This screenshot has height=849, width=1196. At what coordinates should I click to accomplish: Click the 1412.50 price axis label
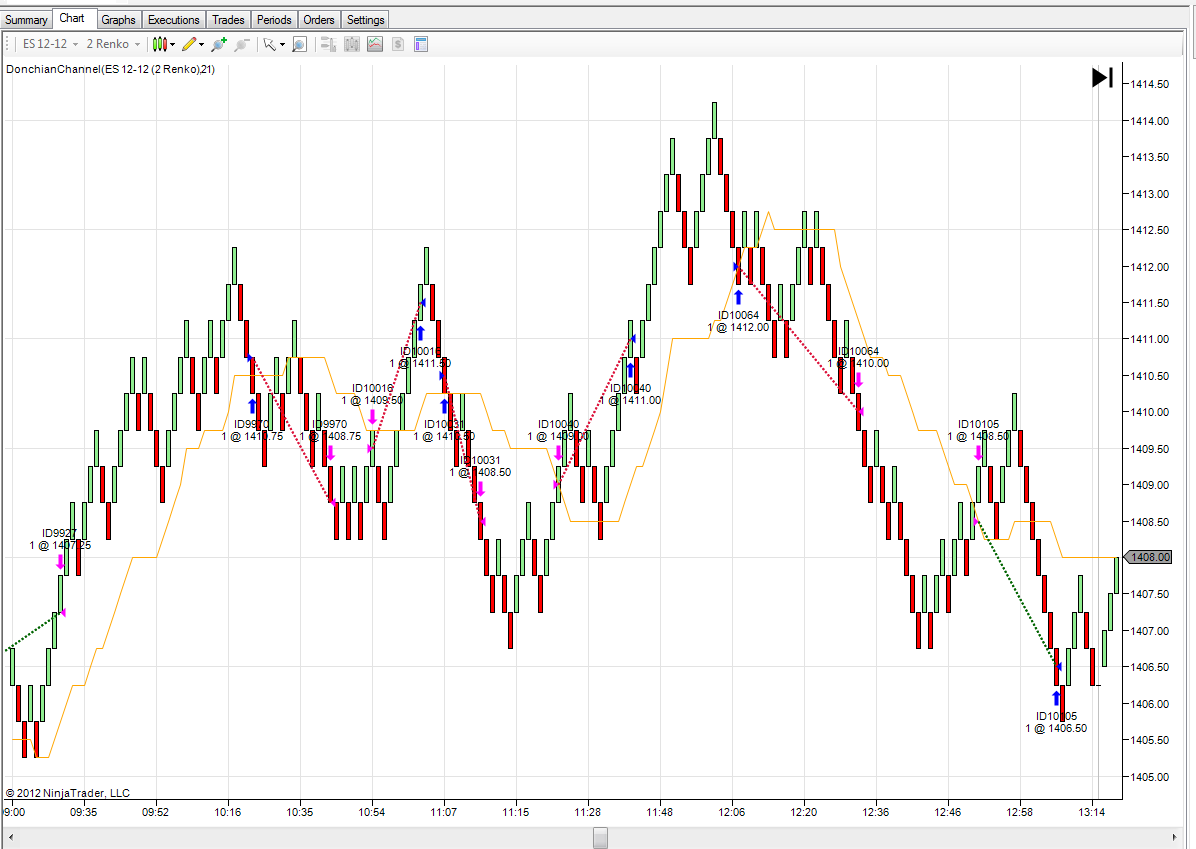click(x=1149, y=230)
